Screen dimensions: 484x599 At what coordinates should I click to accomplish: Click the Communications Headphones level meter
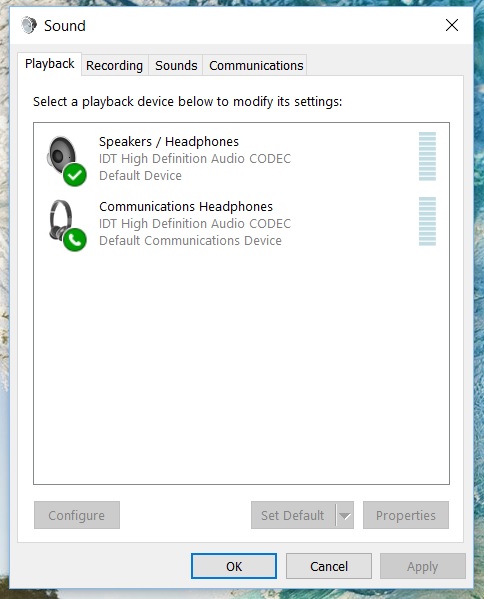tap(427, 221)
